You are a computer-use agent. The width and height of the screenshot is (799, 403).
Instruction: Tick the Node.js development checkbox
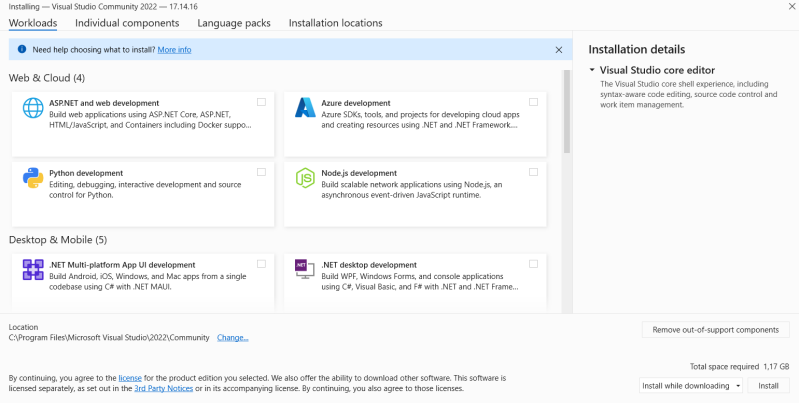(533, 172)
